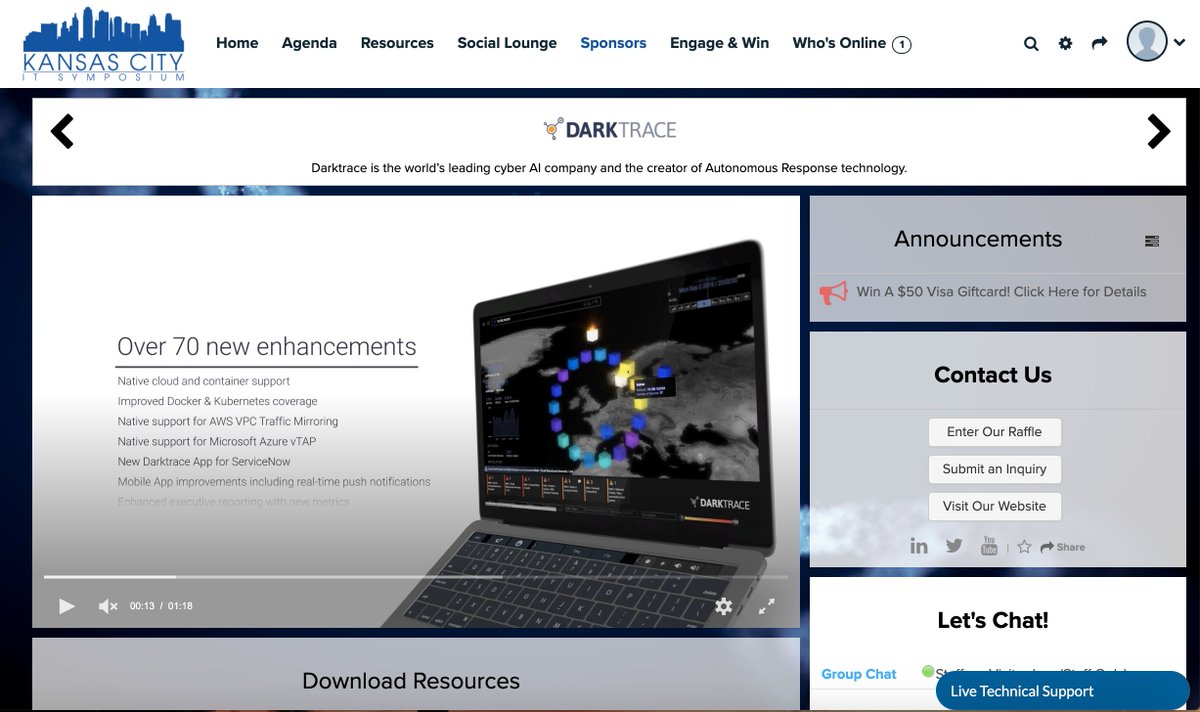Toggle video fullscreen mode
Screen dimensions: 1200x712
[x=767, y=606]
